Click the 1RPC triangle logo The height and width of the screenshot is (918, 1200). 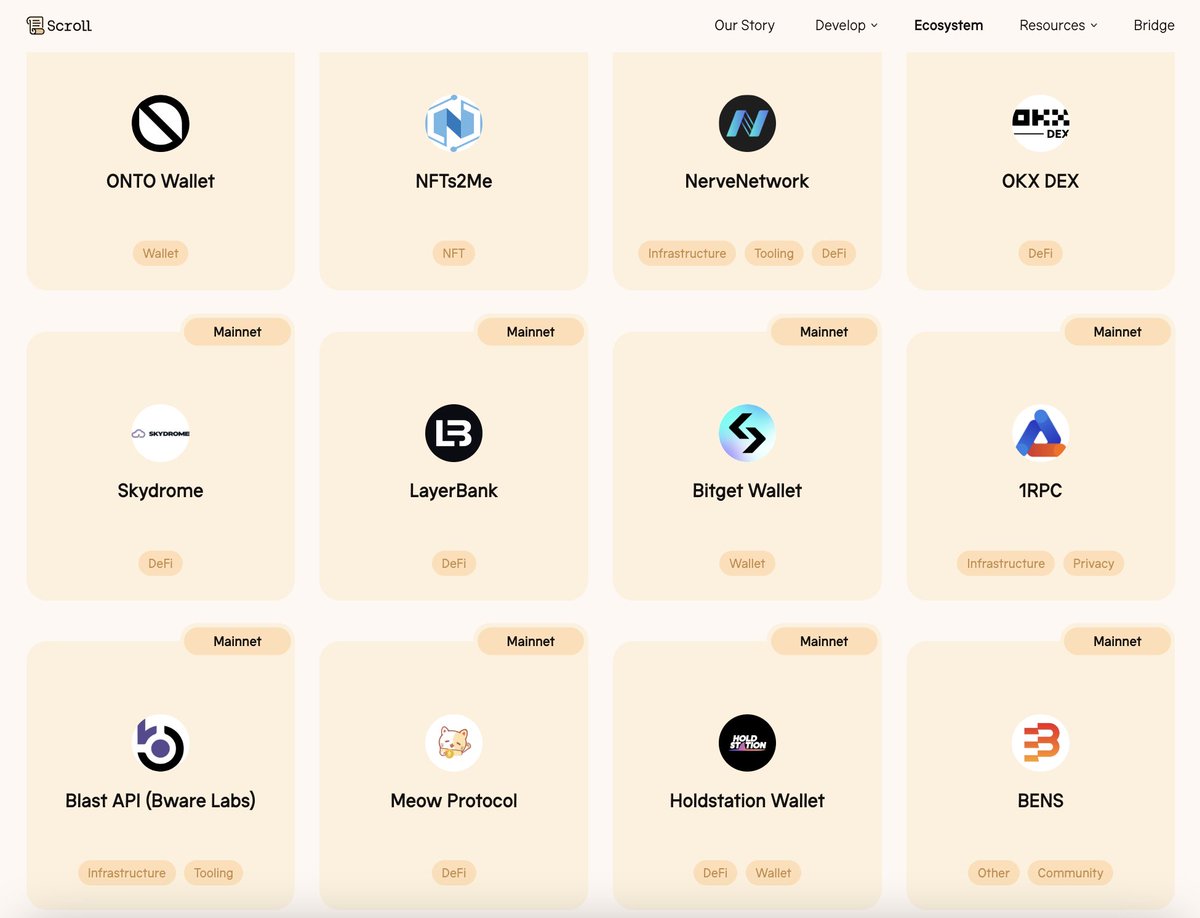1040,433
